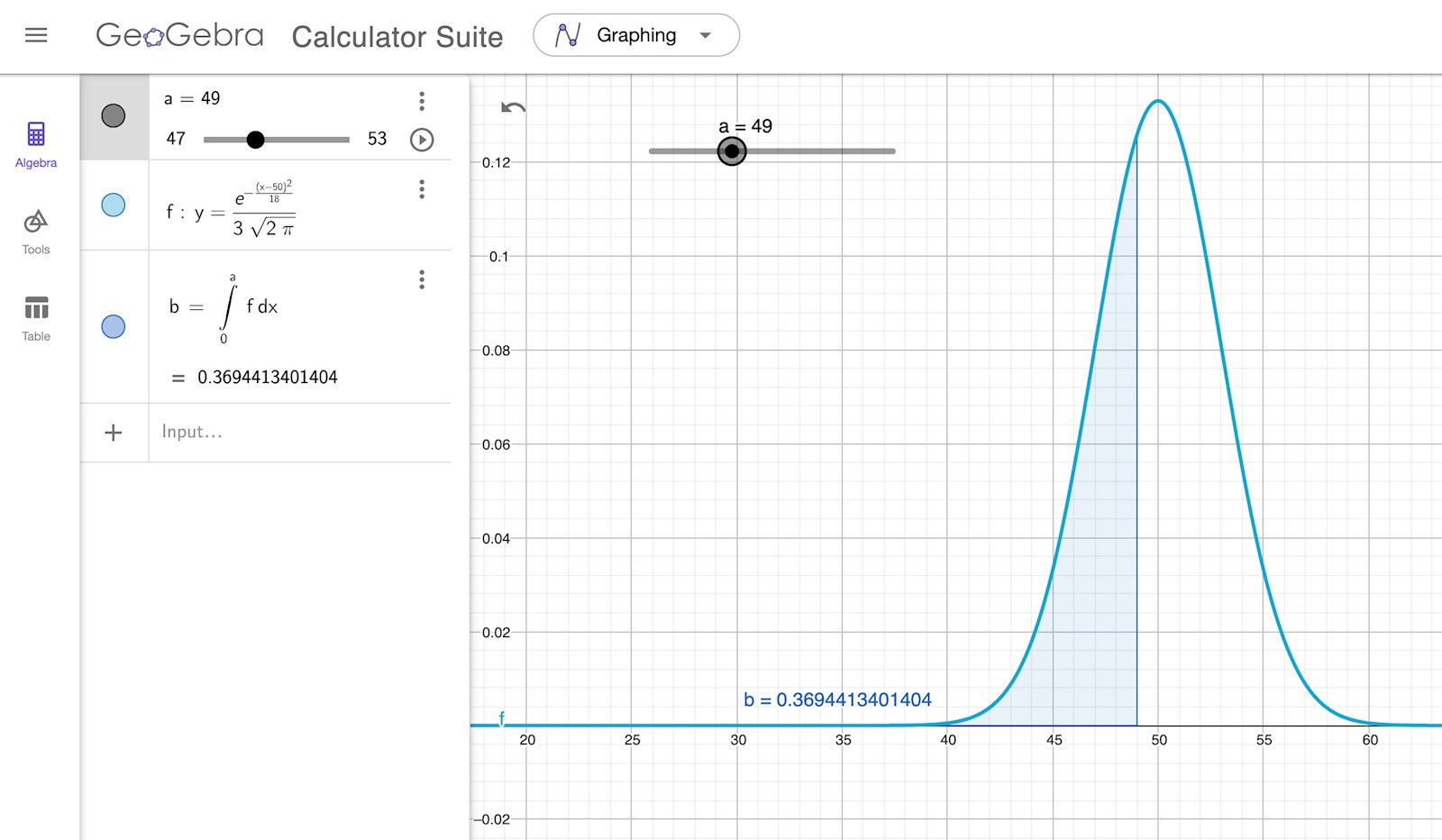
Task: Click the slider a knob in algebra panel
Action: [256, 140]
